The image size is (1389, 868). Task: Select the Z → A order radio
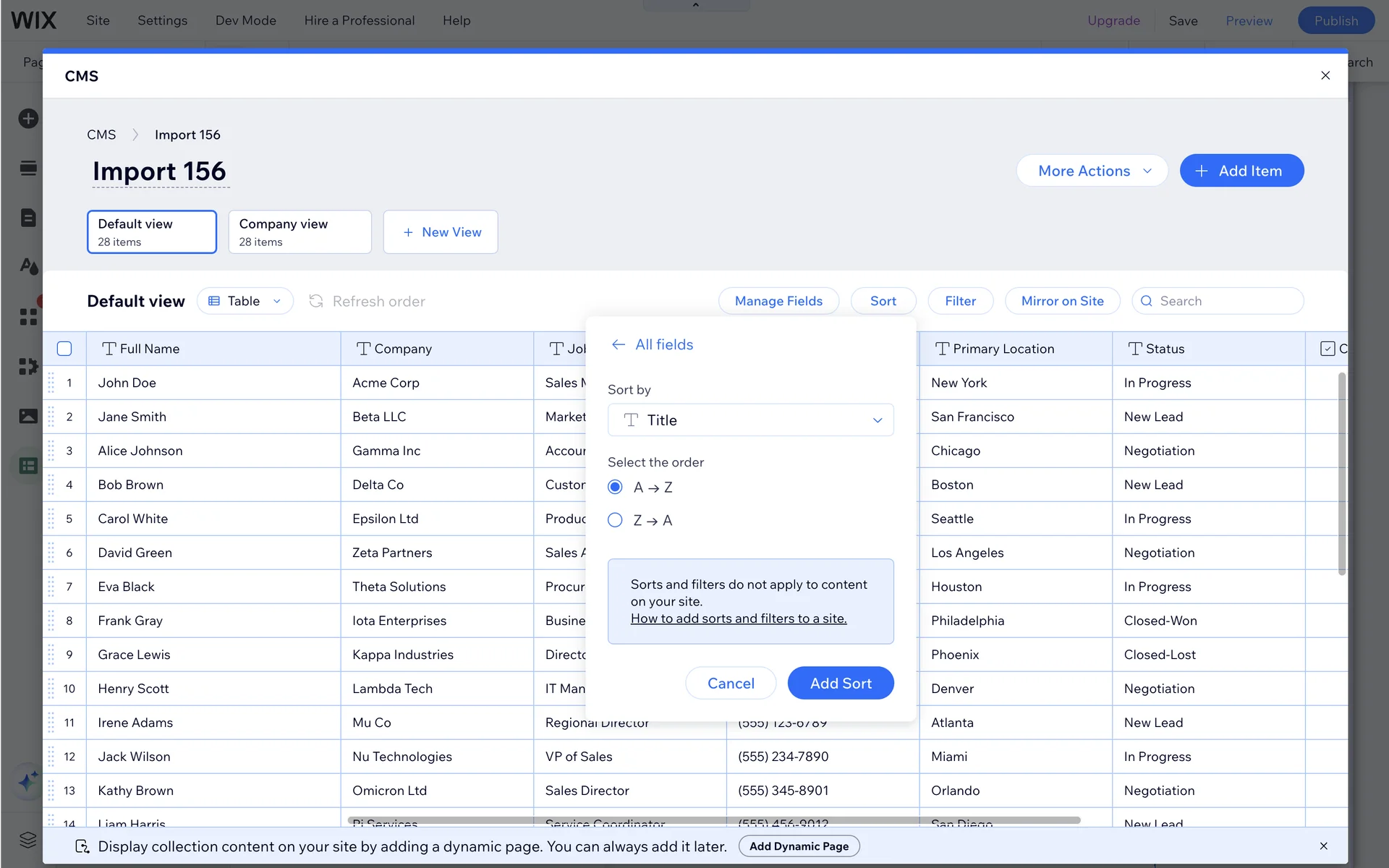tap(615, 520)
